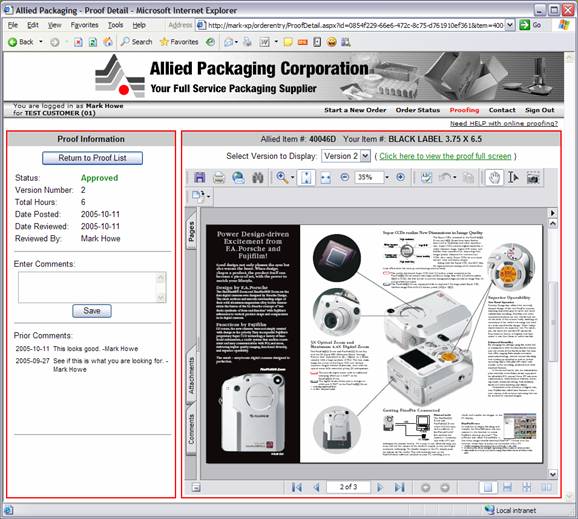This screenshot has width=578, height=519.
Task: Click the binoculars Search icon
Action: point(258,178)
